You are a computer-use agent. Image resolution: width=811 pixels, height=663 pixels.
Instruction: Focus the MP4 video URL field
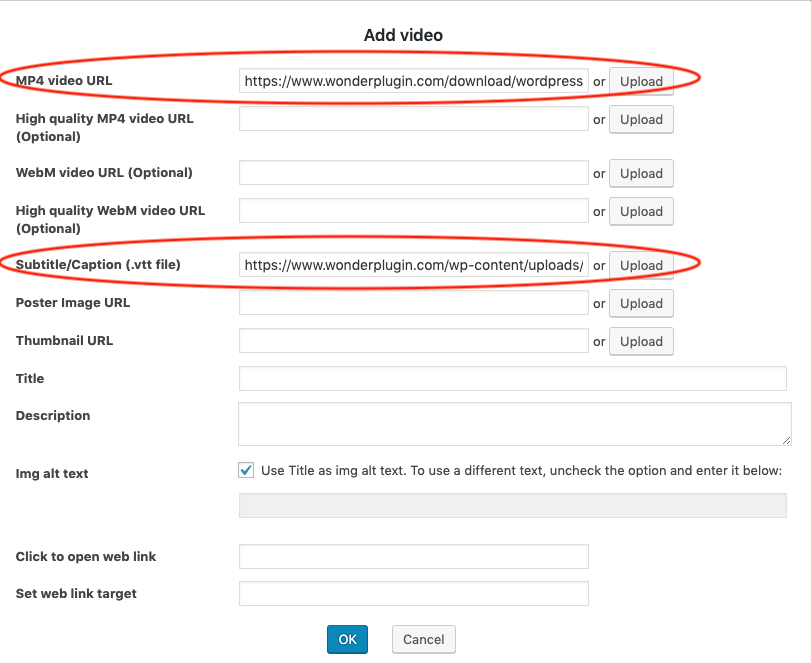click(x=413, y=81)
